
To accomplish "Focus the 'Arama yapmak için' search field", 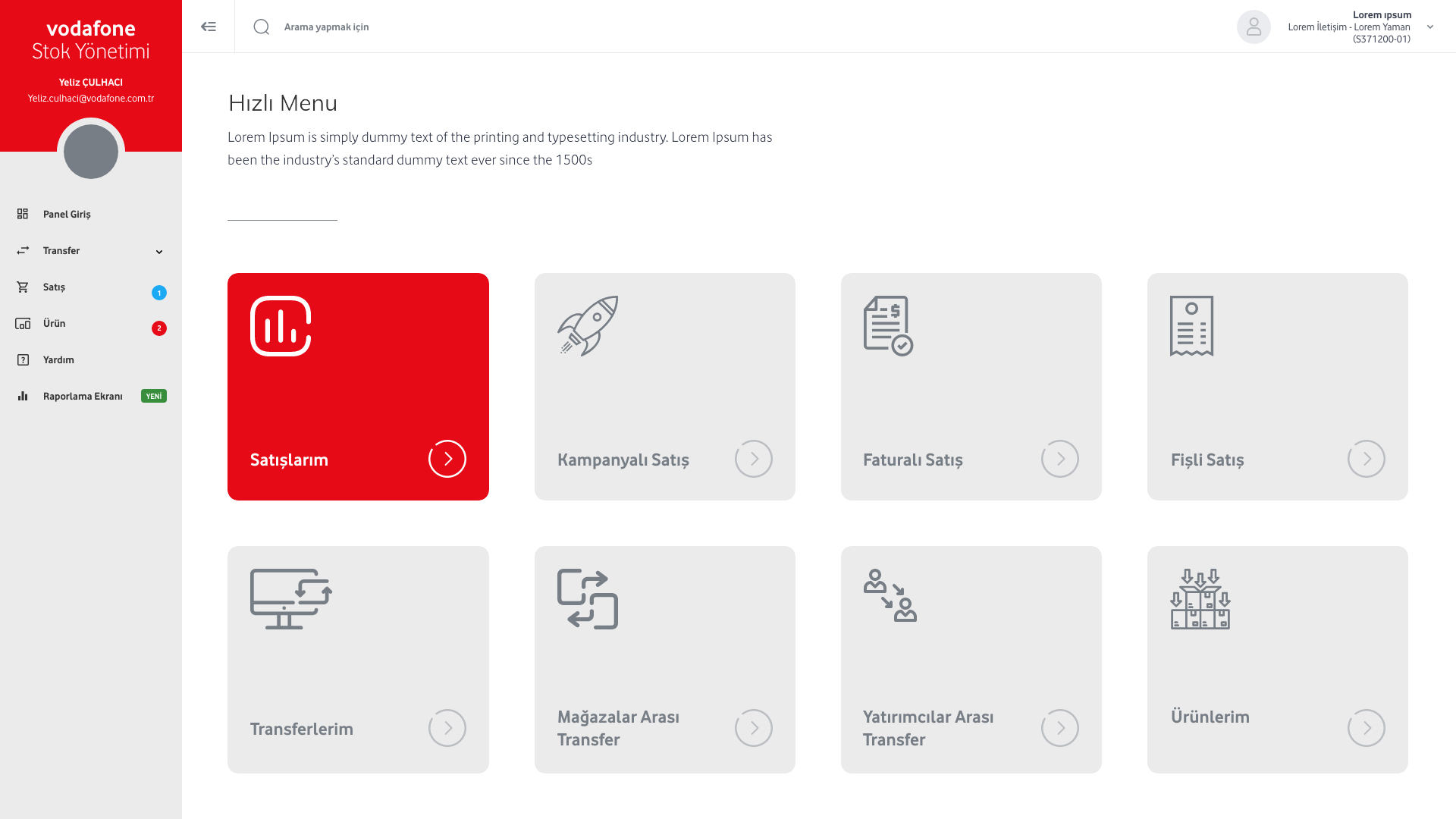I will (x=326, y=27).
